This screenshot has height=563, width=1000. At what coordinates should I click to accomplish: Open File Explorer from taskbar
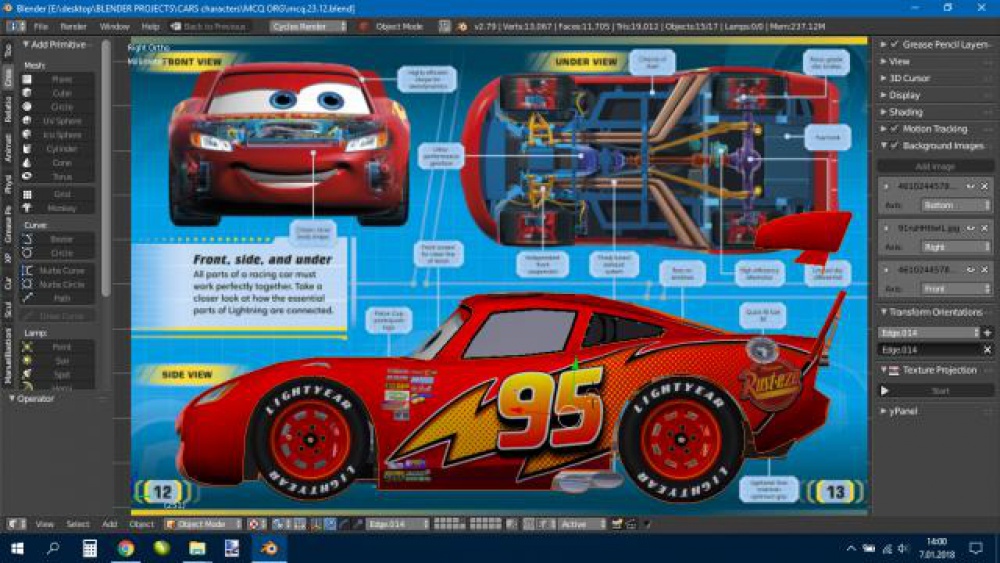pyautogui.click(x=197, y=548)
